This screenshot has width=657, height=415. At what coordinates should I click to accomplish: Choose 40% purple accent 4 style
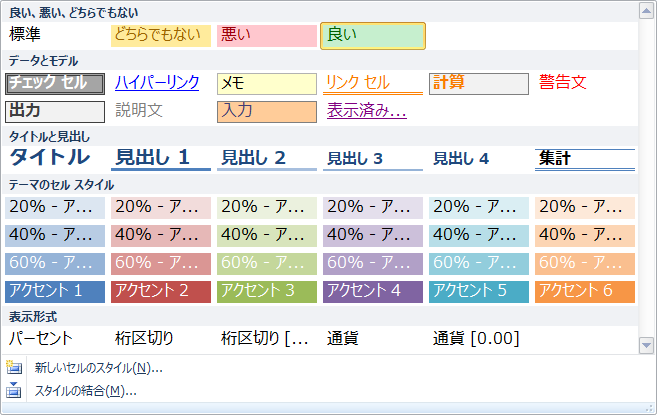pyautogui.click(x=373, y=236)
